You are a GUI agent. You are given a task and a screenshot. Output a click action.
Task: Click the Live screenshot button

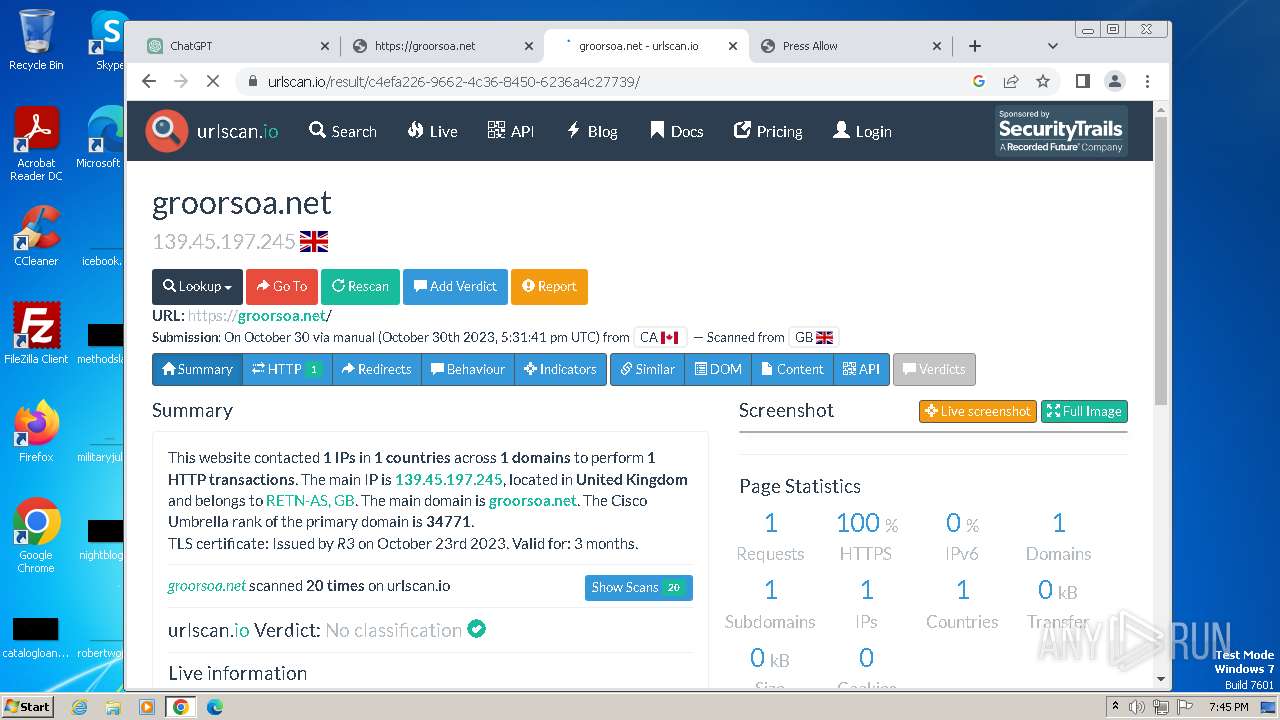pos(978,411)
